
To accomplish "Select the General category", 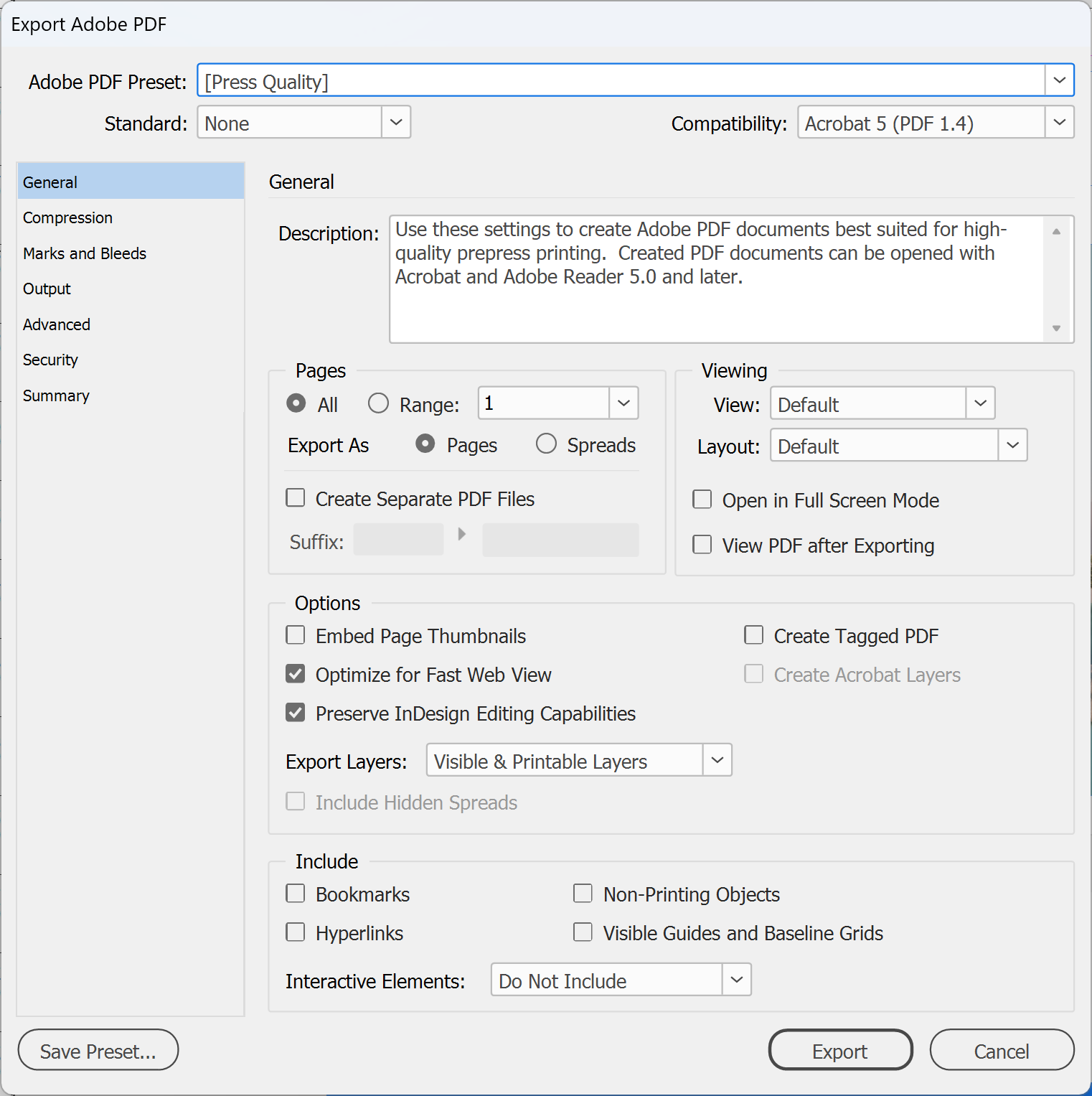I will tap(131, 182).
